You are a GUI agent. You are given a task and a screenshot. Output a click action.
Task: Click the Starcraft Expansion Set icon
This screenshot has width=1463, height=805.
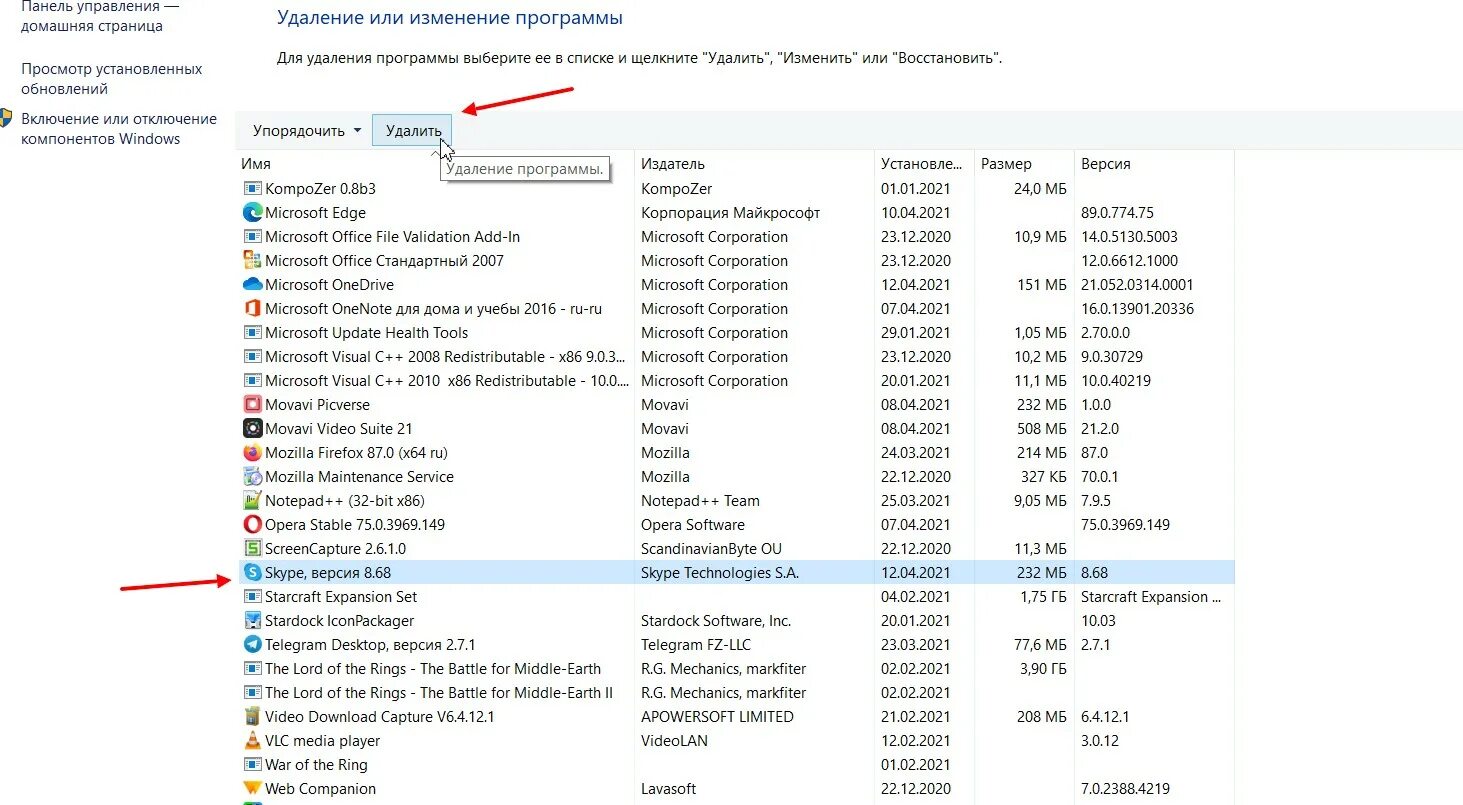252,596
